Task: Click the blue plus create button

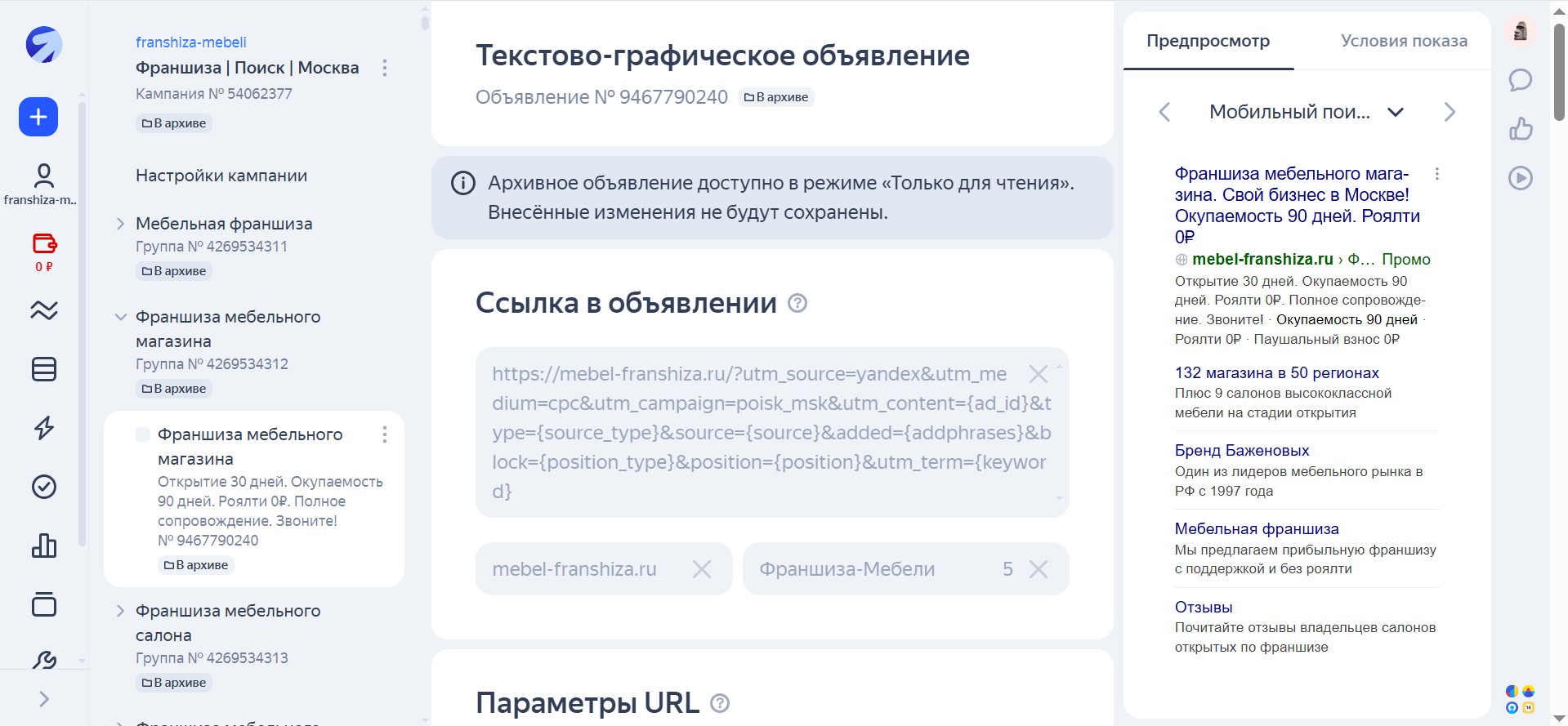Action: pos(38,117)
